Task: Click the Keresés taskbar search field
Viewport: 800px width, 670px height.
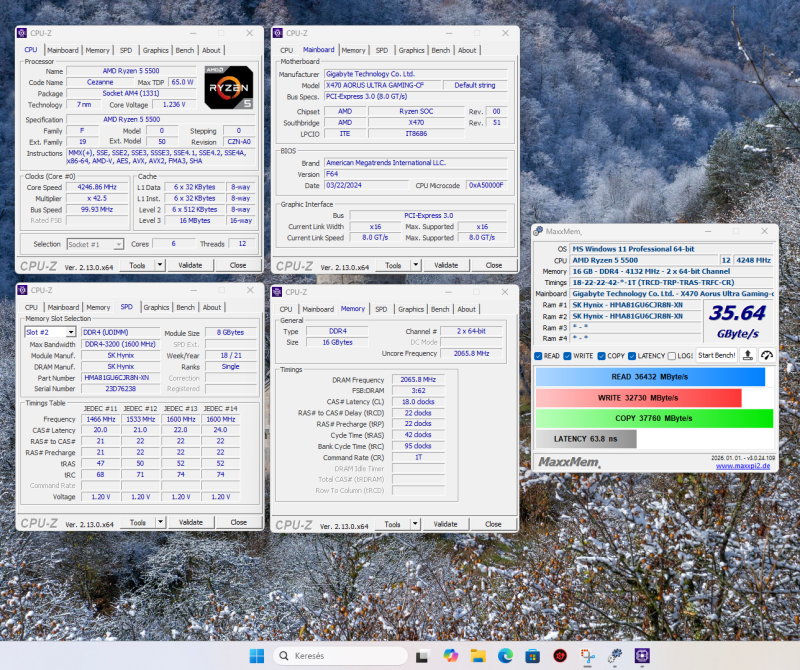Action: click(x=341, y=656)
